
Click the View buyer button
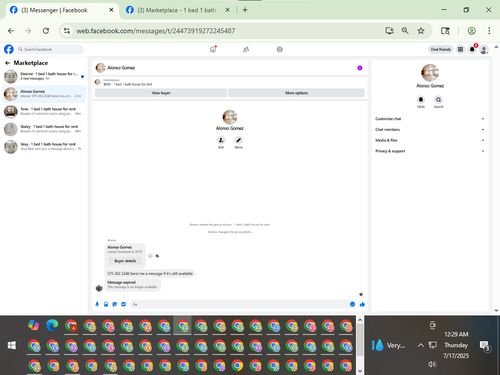tap(161, 93)
